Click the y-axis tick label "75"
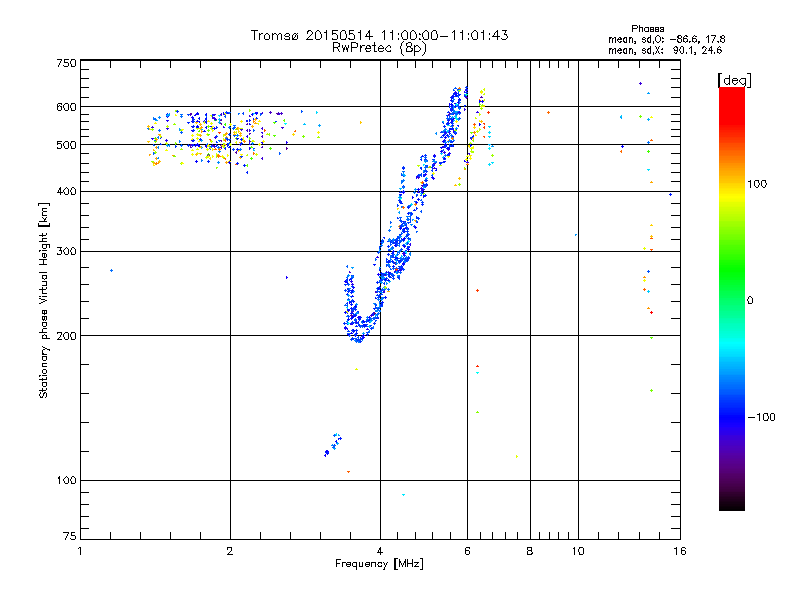This screenshot has width=800, height=600. (70, 536)
